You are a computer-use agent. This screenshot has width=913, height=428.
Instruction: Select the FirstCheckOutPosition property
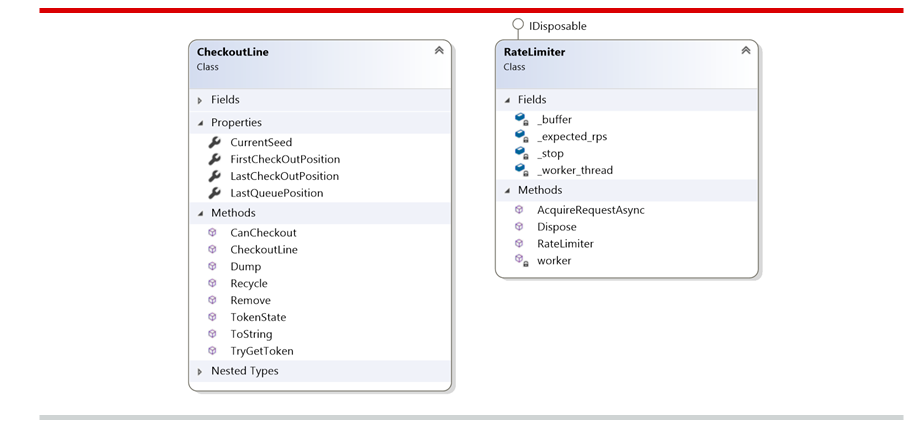point(285,159)
